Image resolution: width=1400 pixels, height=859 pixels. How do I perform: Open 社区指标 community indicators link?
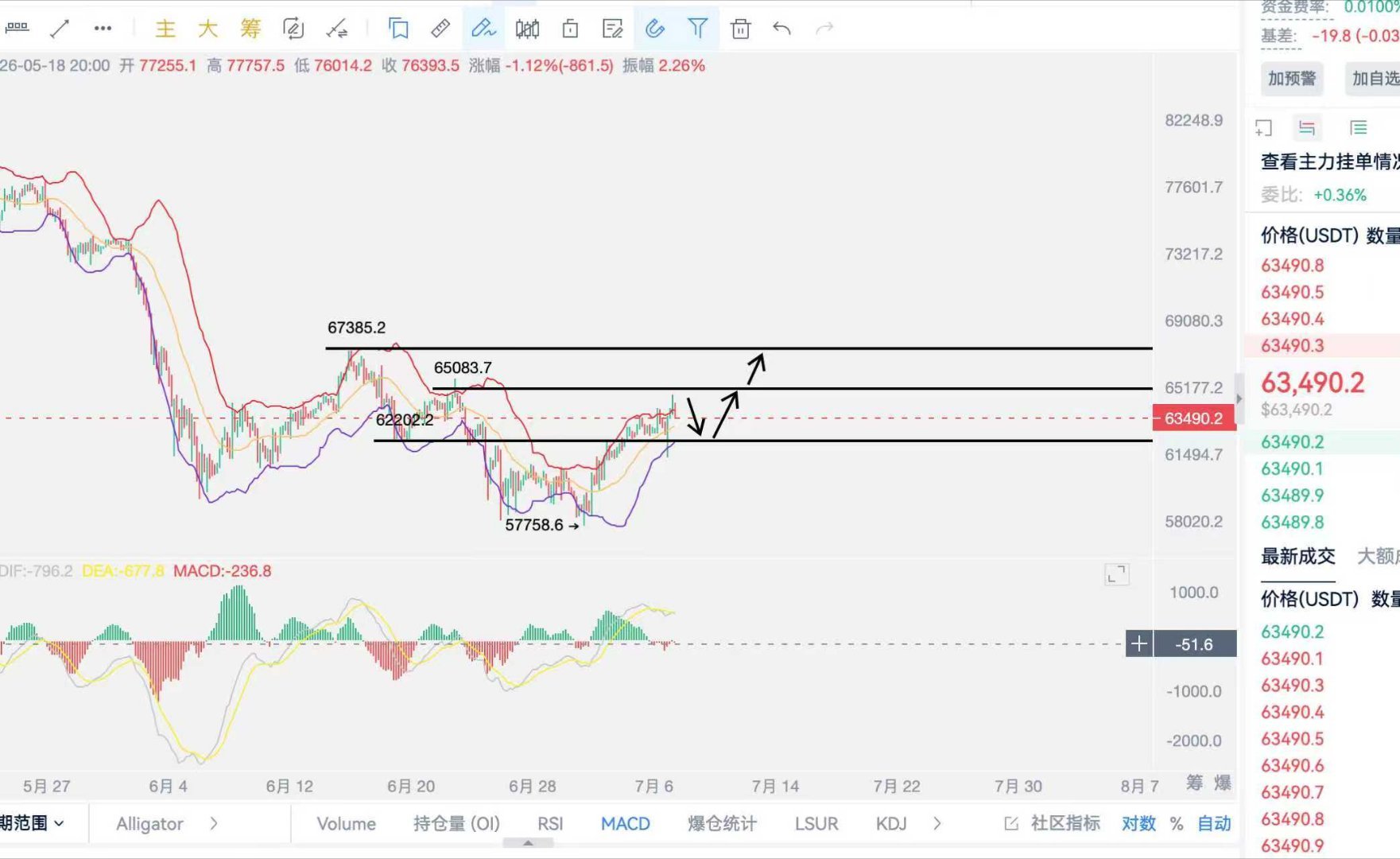[x=1053, y=824]
